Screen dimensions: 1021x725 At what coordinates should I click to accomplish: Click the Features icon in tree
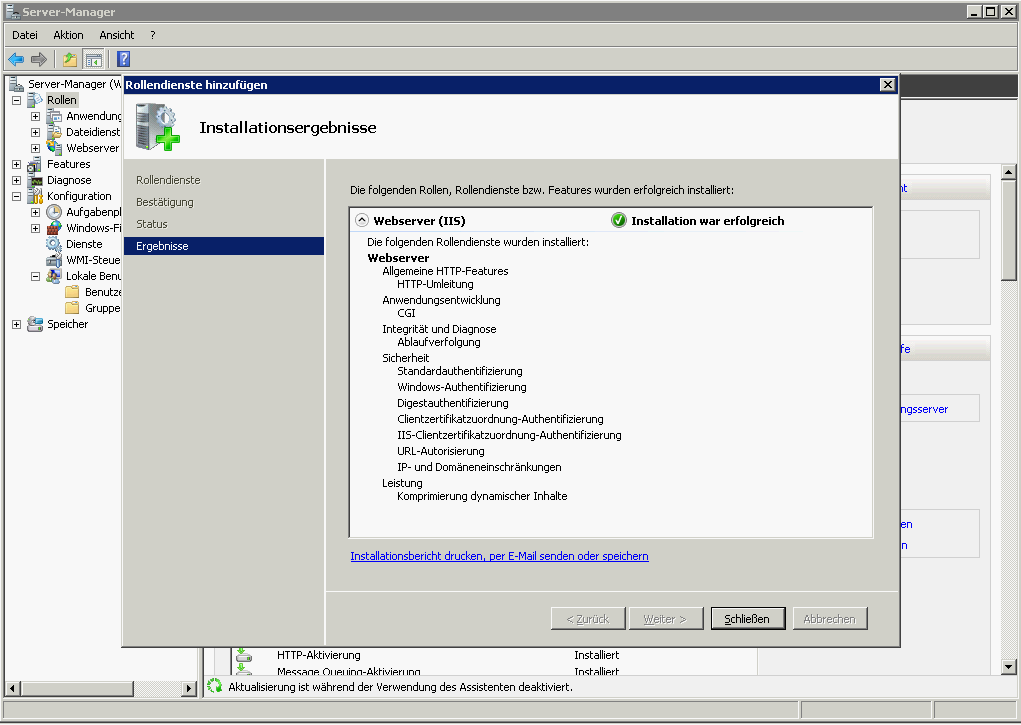click(x=35, y=164)
